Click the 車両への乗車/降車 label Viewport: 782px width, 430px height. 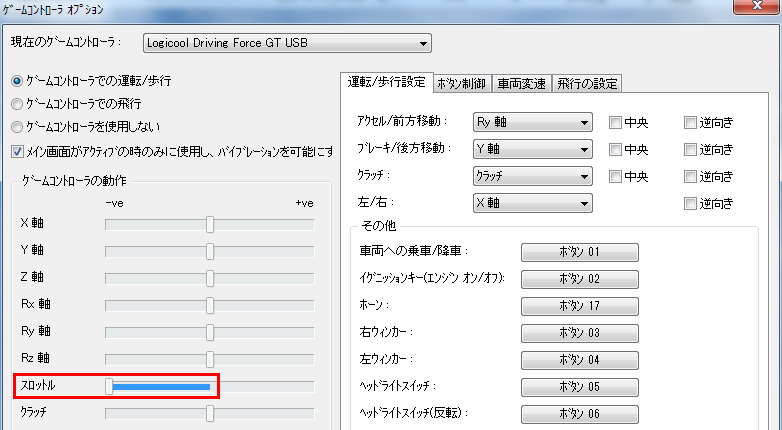pos(413,251)
